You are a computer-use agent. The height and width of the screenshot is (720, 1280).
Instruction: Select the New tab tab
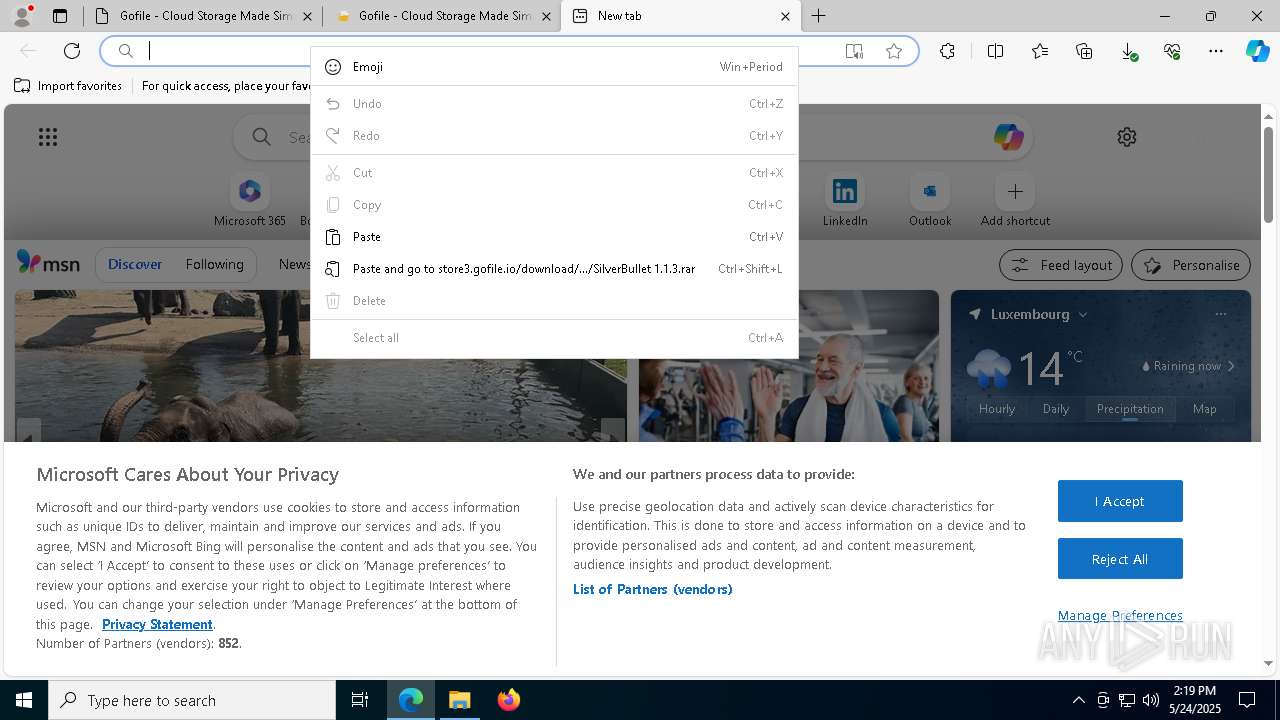pyautogui.click(x=681, y=16)
